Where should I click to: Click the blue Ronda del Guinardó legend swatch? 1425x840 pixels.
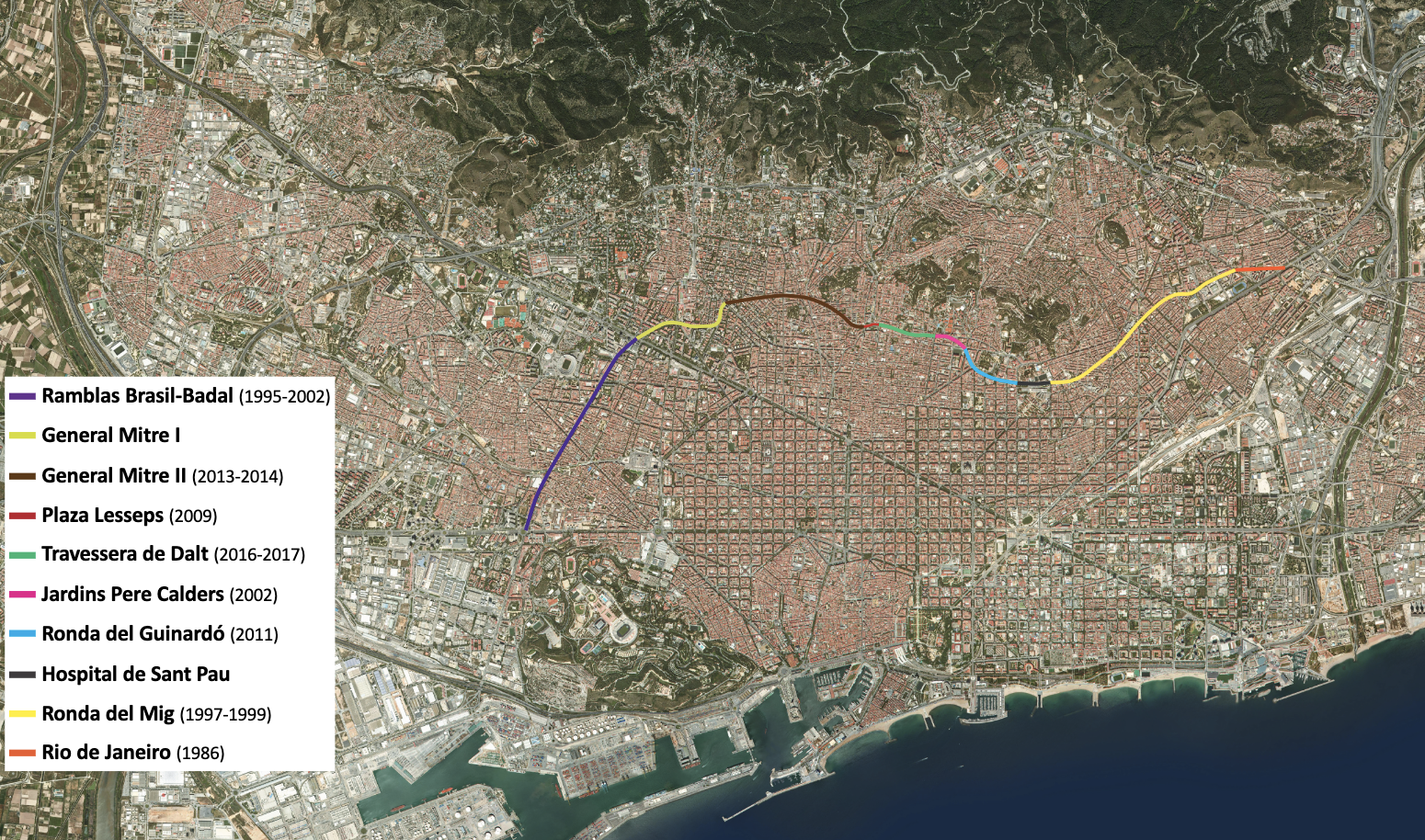coord(22,635)
